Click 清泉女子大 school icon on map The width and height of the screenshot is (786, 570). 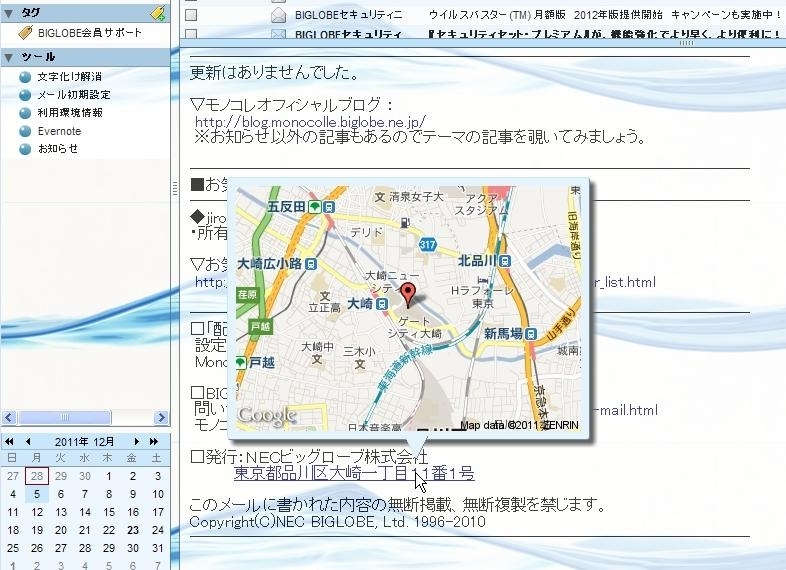coord(380,198)
